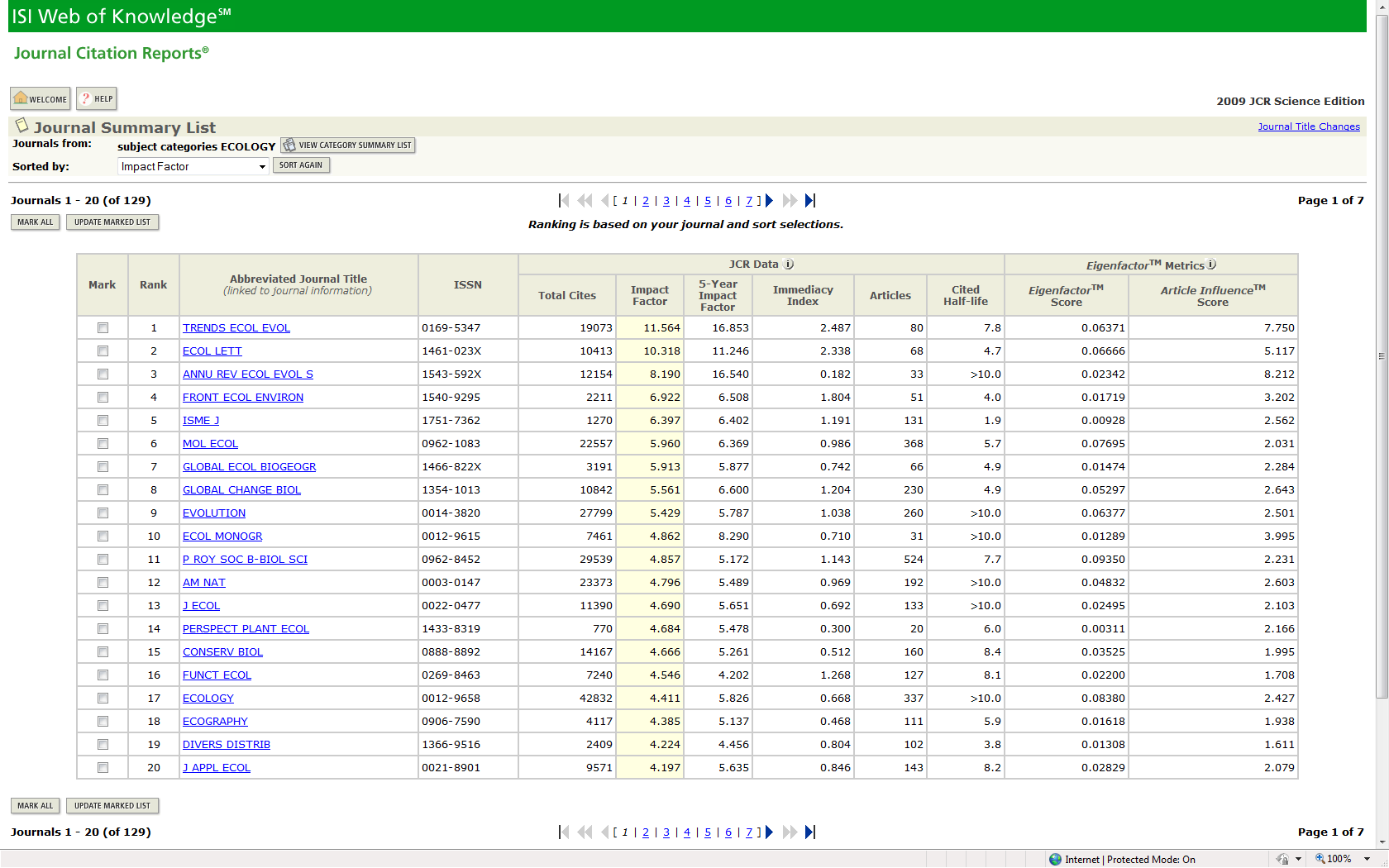Go to page 6 in bottom pager
Viewport: 1389px width, 868px height.
tap(728, 832)
